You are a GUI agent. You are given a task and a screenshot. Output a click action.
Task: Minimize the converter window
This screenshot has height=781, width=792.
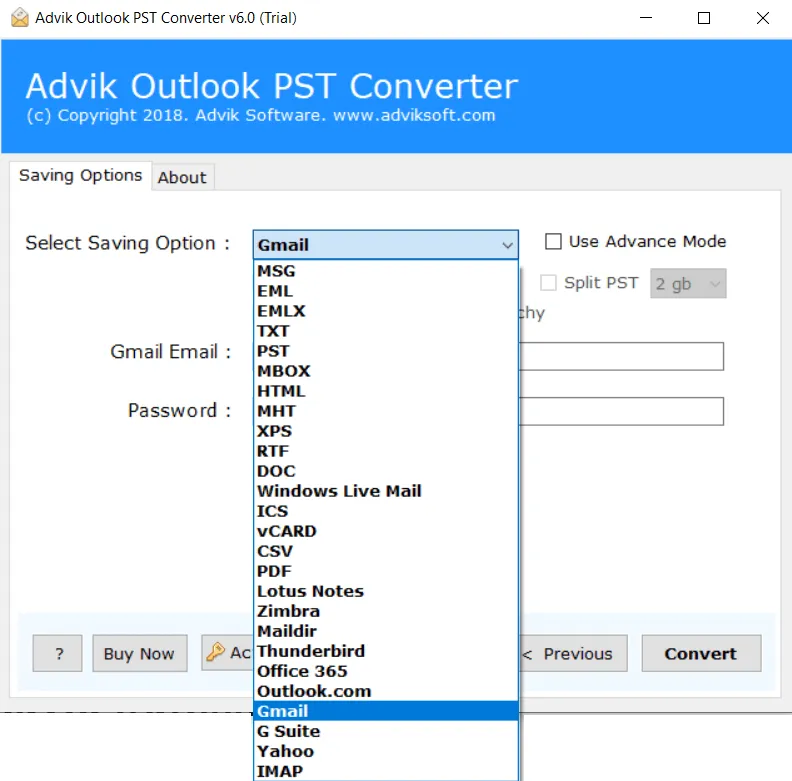pyautogui.click(x=646, y=18)
